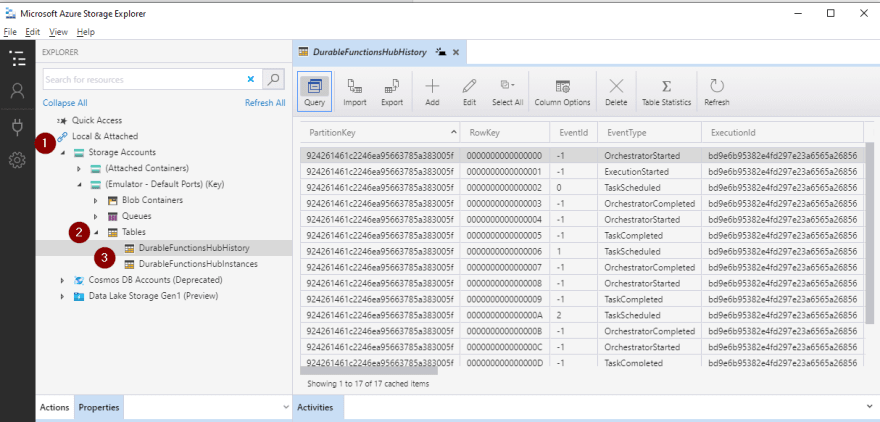This screenshot has width=880, height=422.
Task: Open the Settings gear icon
Action: [17, 160]
